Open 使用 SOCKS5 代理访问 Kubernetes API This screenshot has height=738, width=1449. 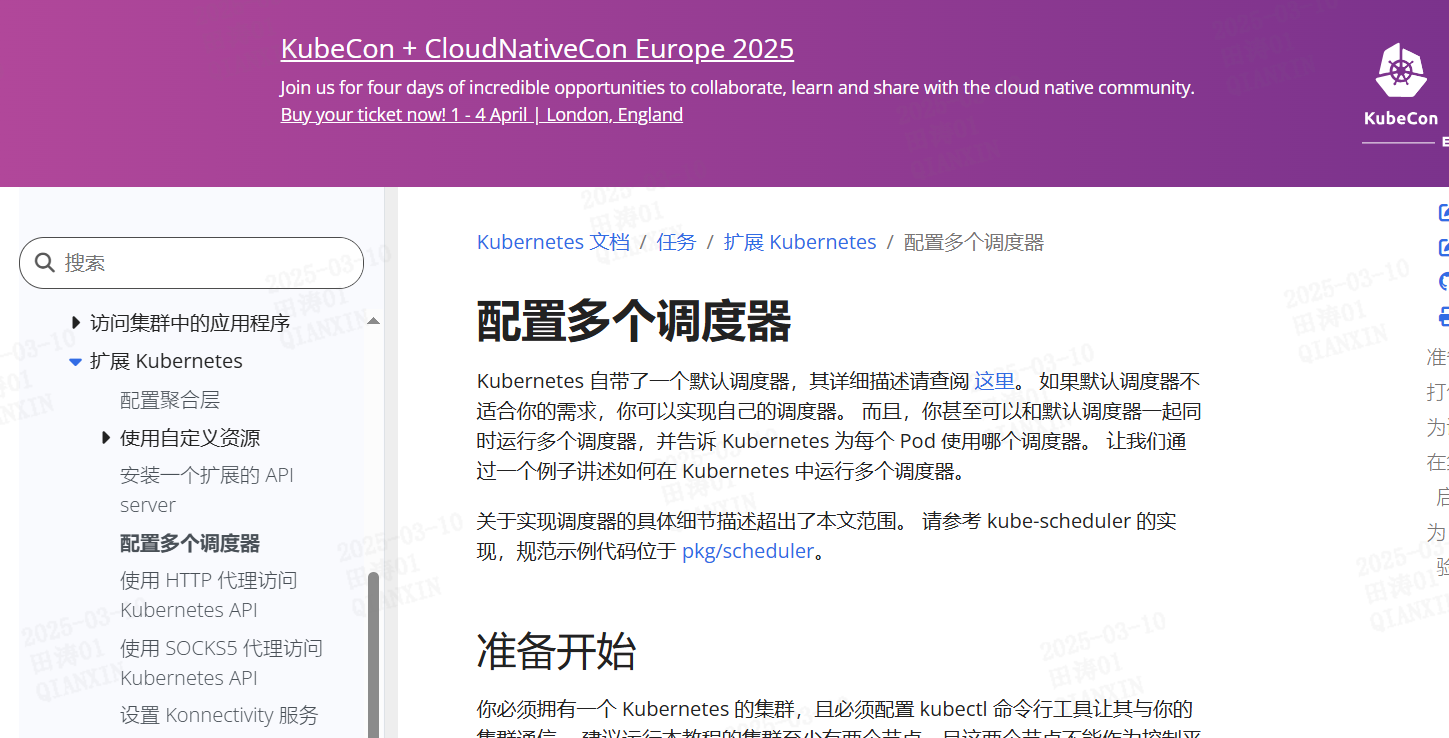222,663
